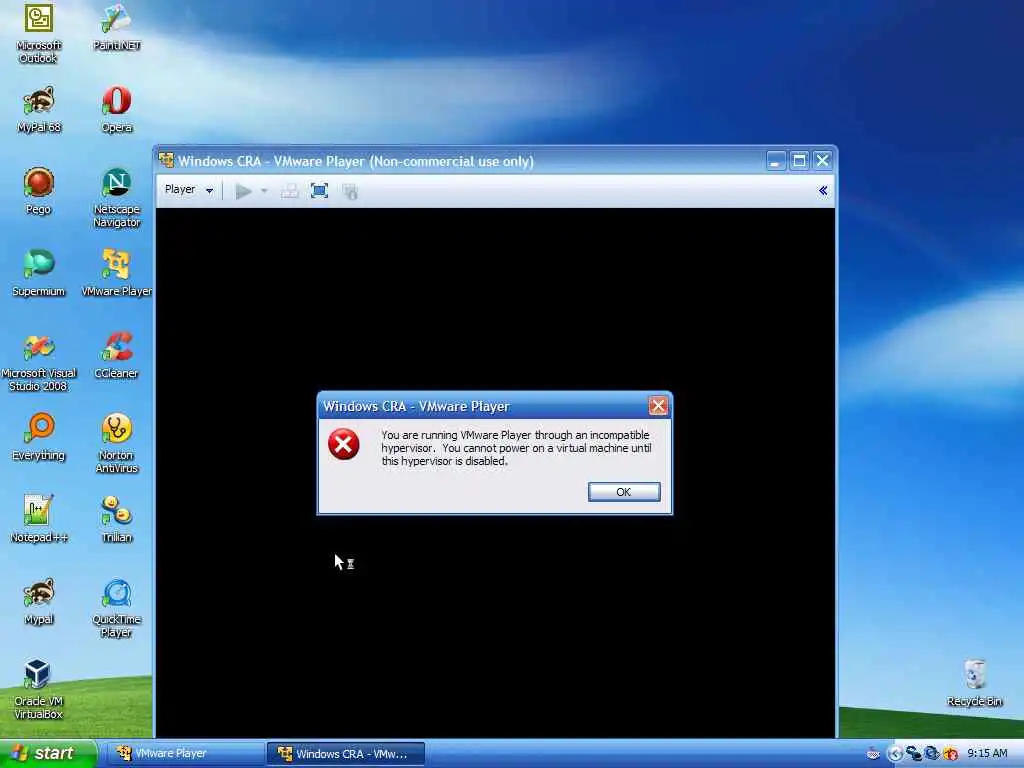Show hidden tray icons with the arrow
Image resolution: width=1024 pixels, height=768 pixels.
pyautogui.click(x=895, y=754)
